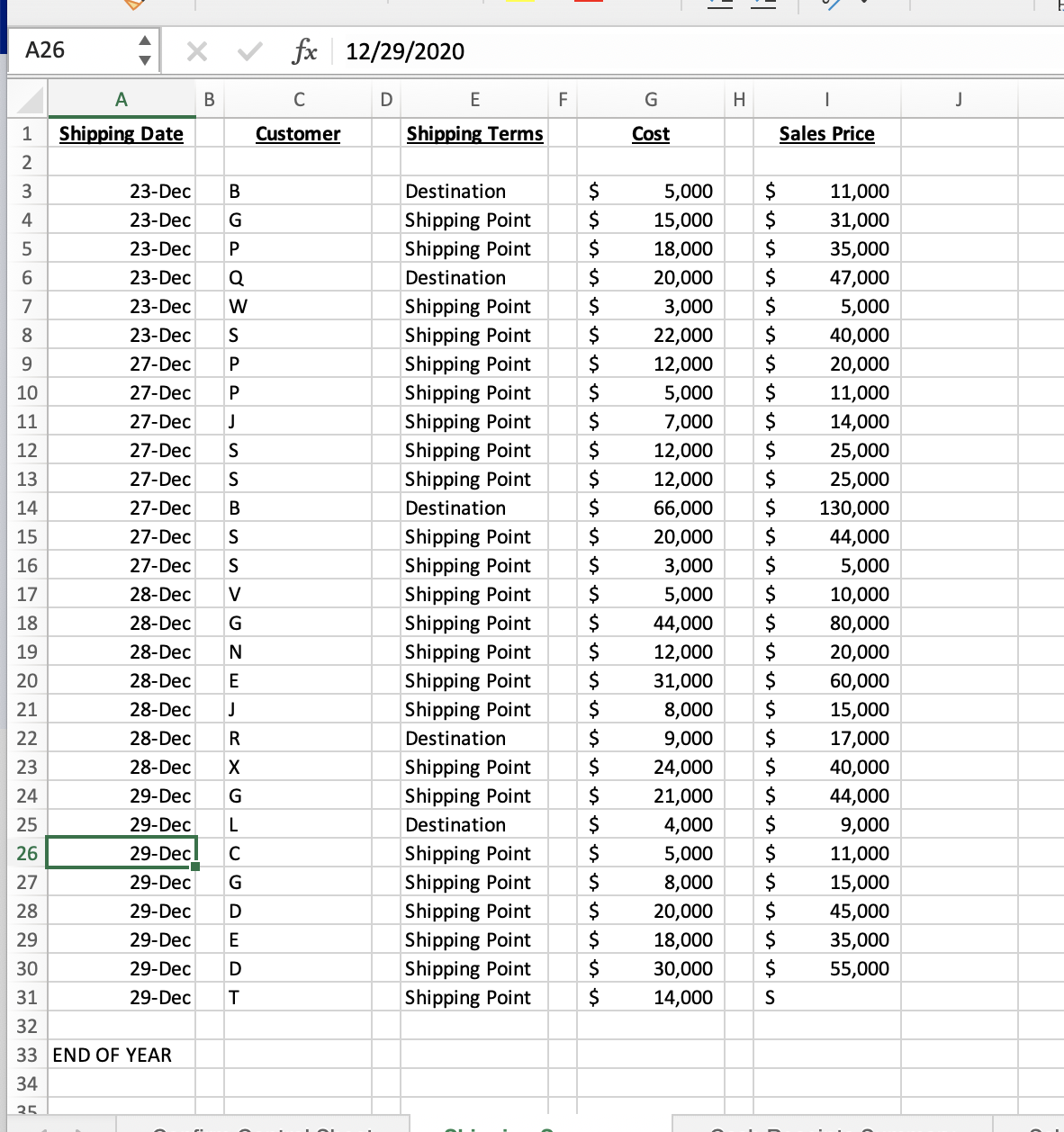Viewport: 1064px width, 1132px height.
Task: Select column C header
Action: pyautogui.click(x=298, y=100)
